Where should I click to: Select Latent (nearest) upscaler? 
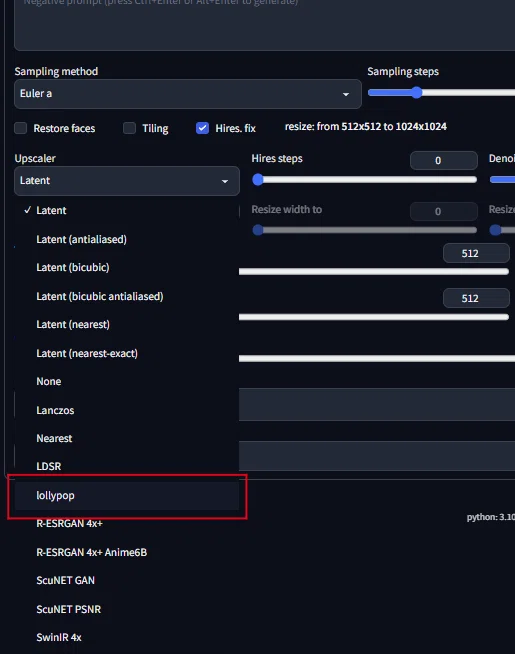click(x=127, y=324)
